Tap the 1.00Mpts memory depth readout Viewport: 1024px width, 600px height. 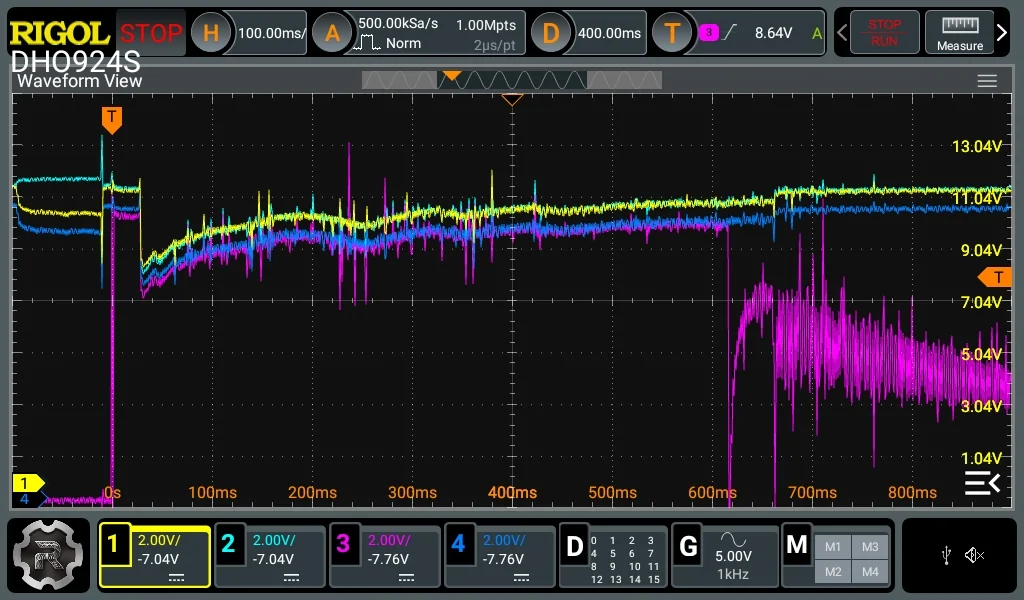[x=486, y=25]
